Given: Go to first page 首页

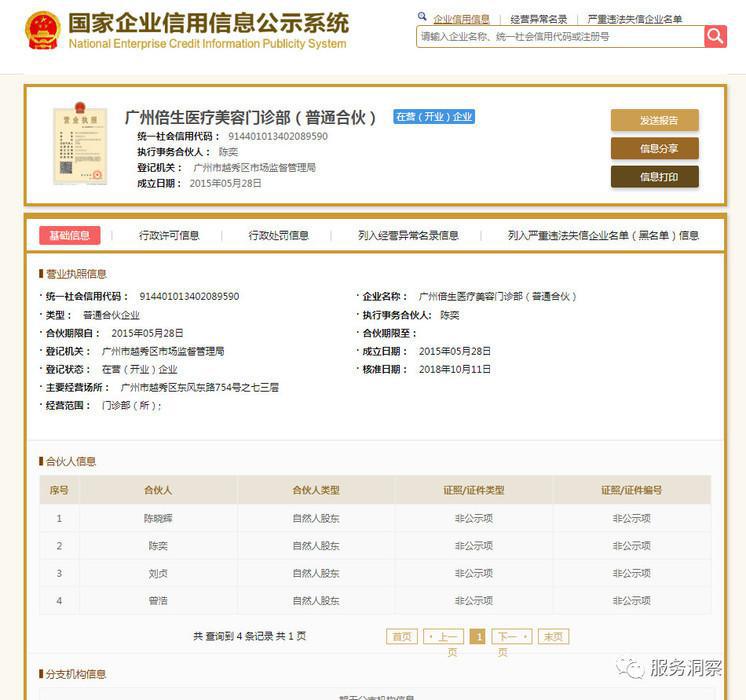Looking at the screenshot, I should pos(402,636).
